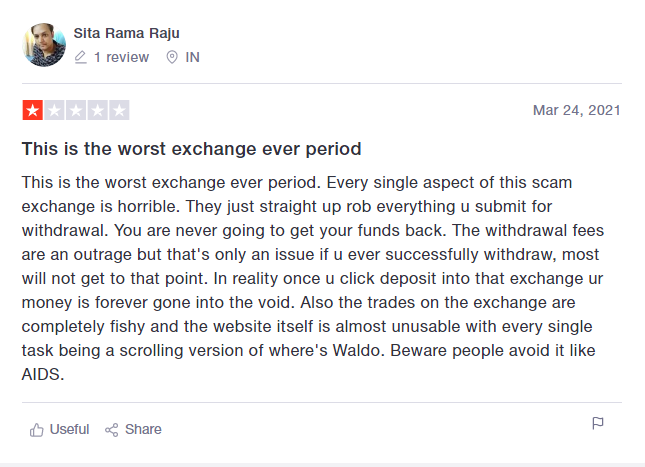
Task: Click the location pin icon
Action: [x=171, y=58]
